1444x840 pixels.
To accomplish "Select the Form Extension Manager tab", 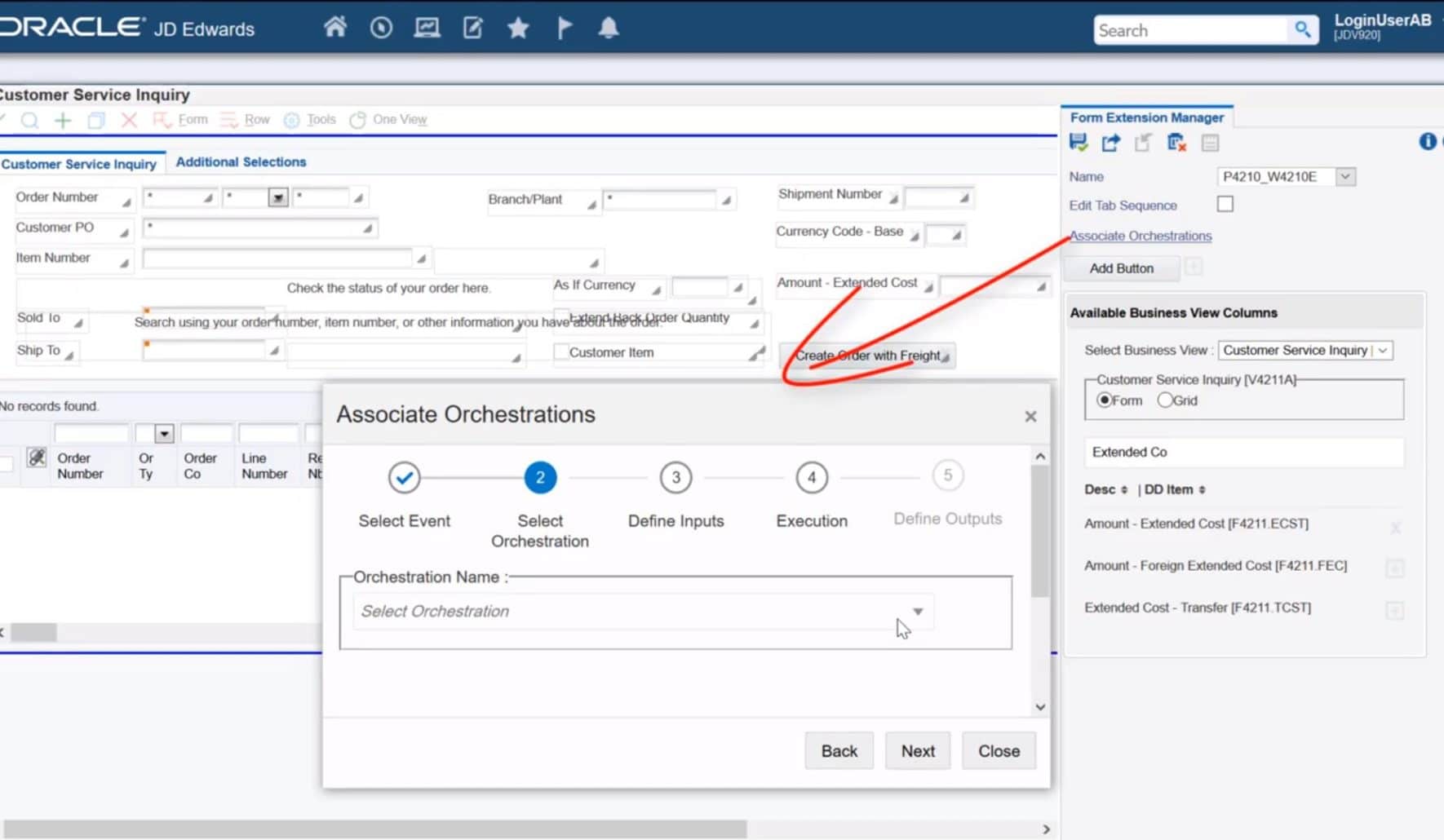I will (x=1146, y=117).
